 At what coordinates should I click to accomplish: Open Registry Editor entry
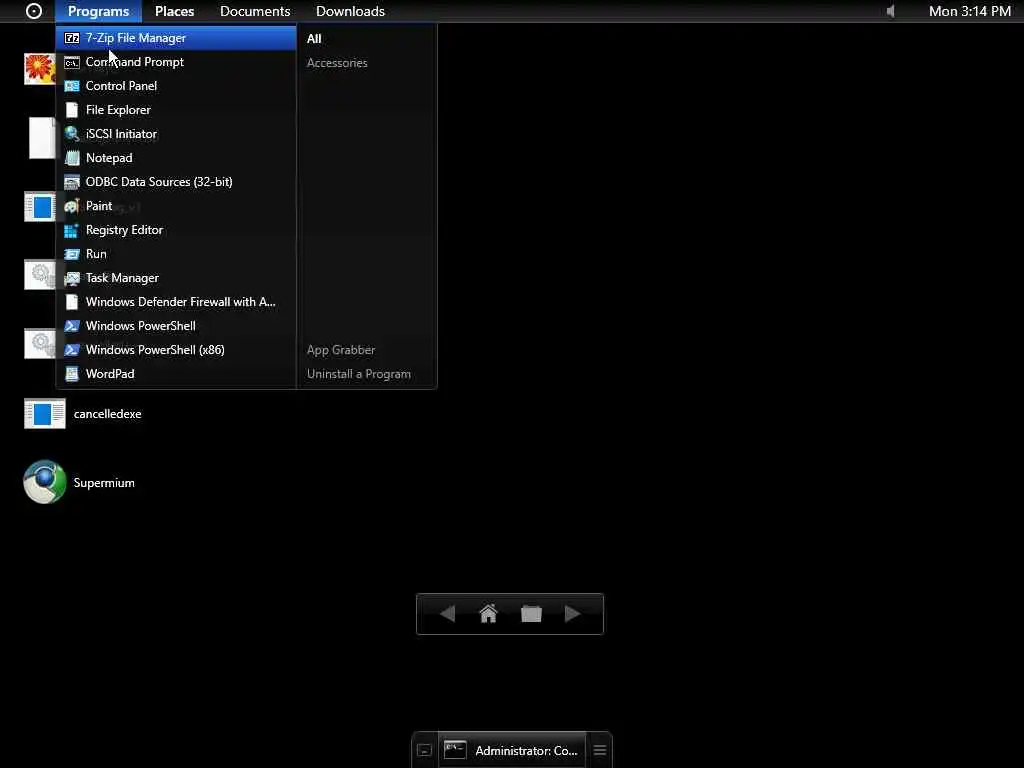pyautogui.click(x=176, y=230)
